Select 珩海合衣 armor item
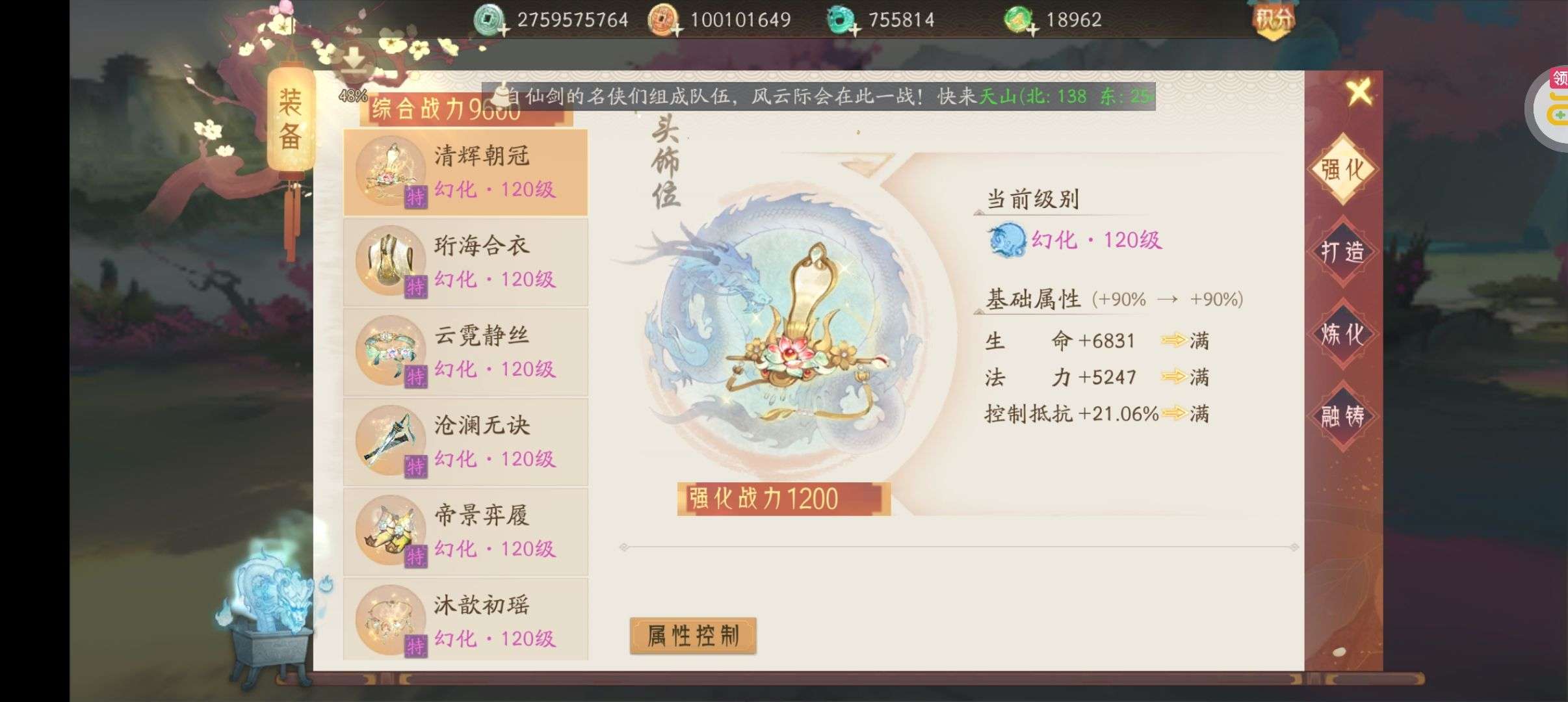Viewport: 1568px width, 702px height. tap(465, 262)
